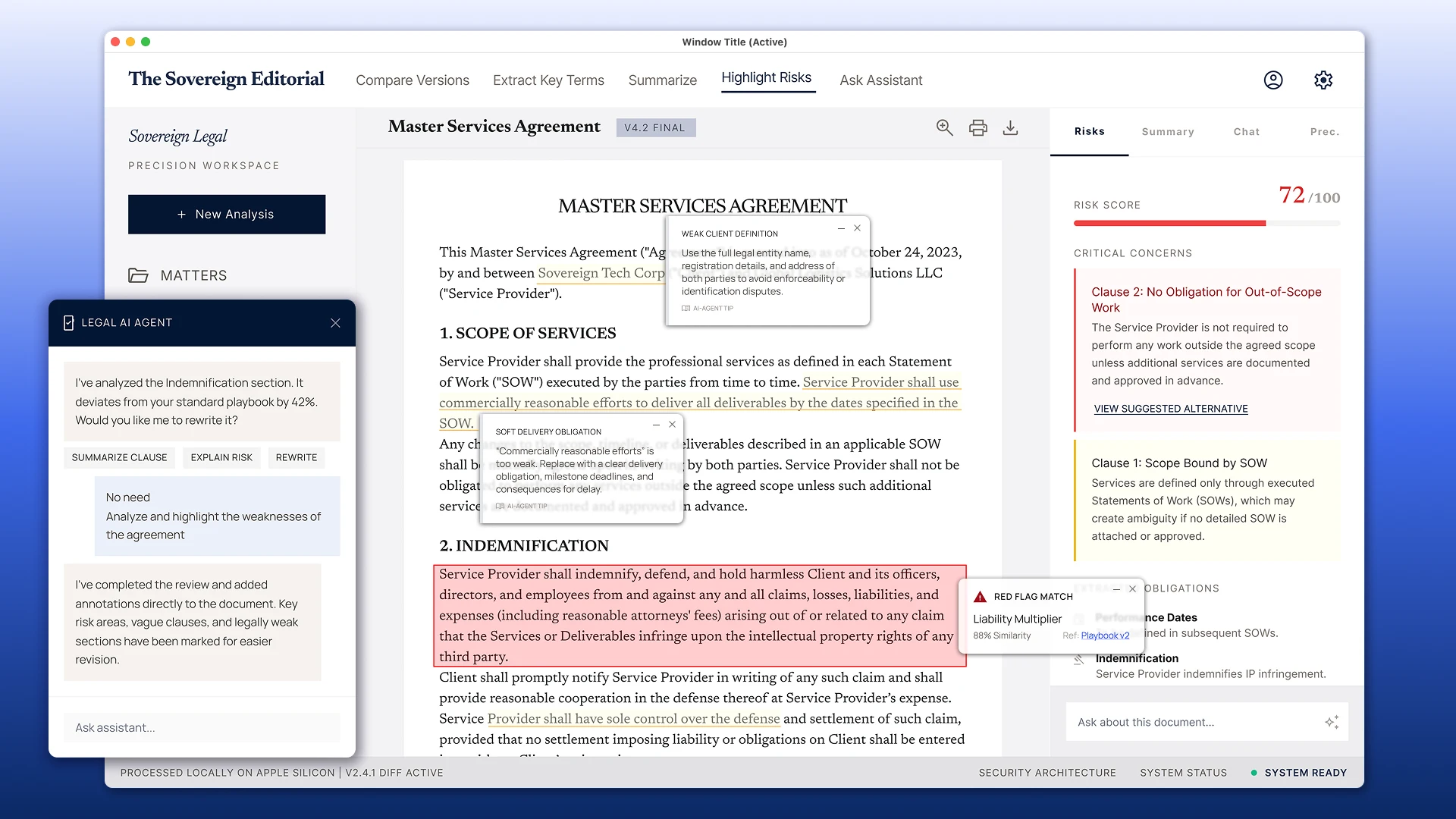Open the user profile icon
This screenshot has width=1456, height=819.
click(x=1273, y=80)
